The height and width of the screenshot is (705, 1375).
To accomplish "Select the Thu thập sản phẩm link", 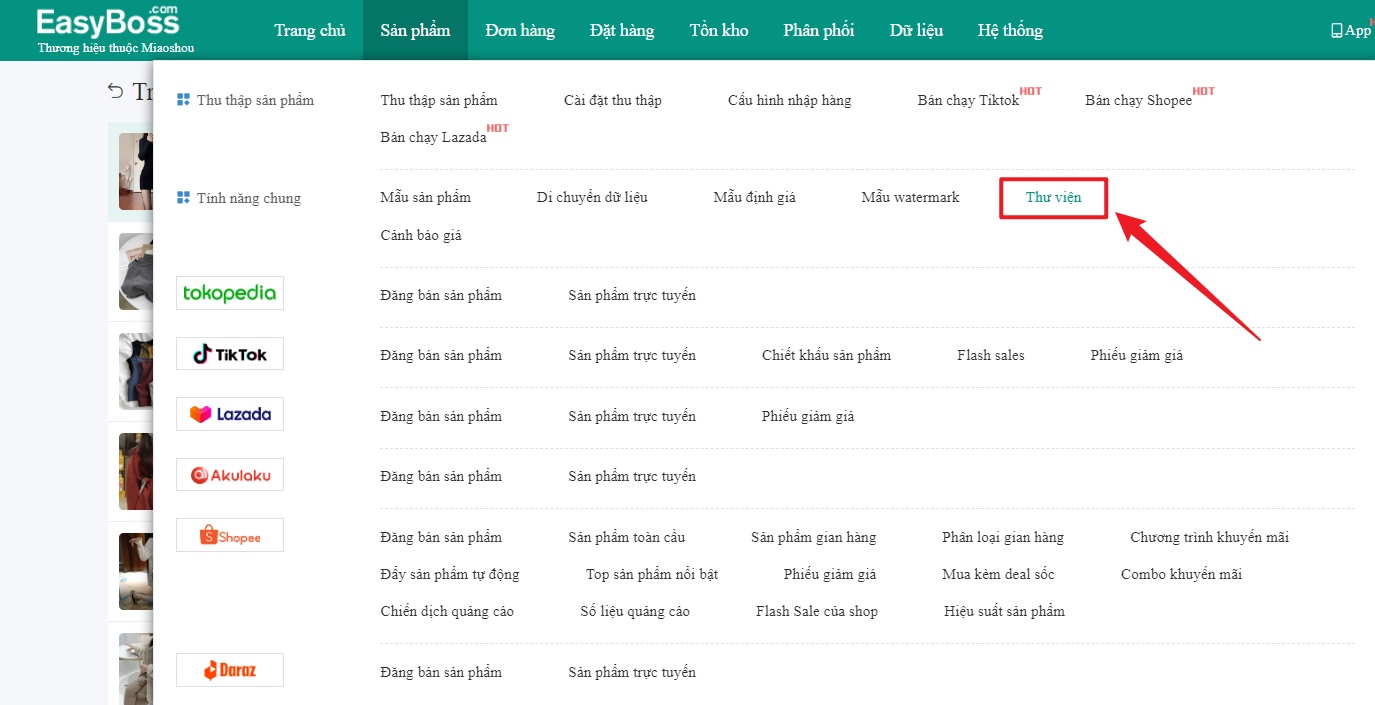I will (439, 100).
